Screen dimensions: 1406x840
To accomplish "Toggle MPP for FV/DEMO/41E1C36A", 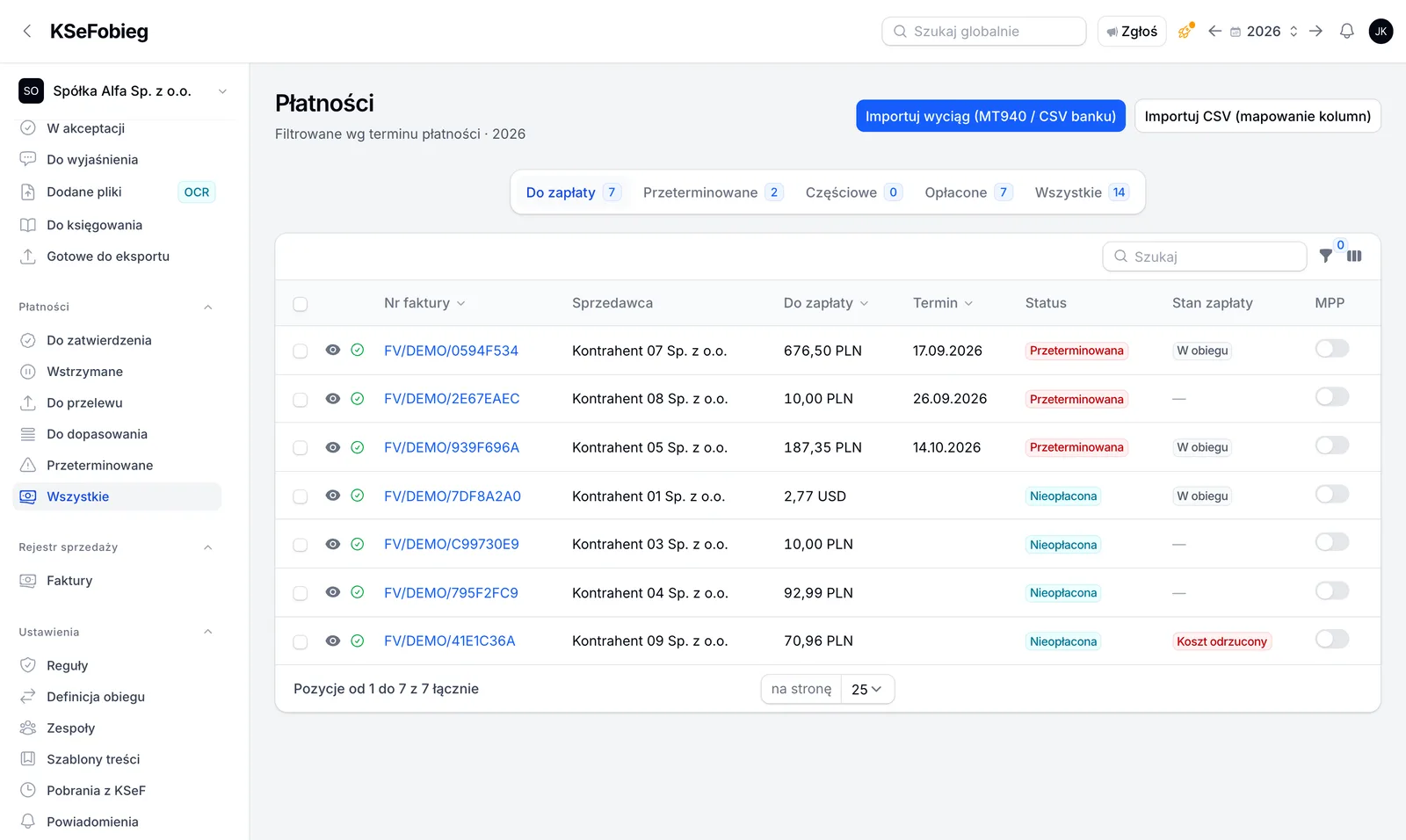I will coord(1331,640).
